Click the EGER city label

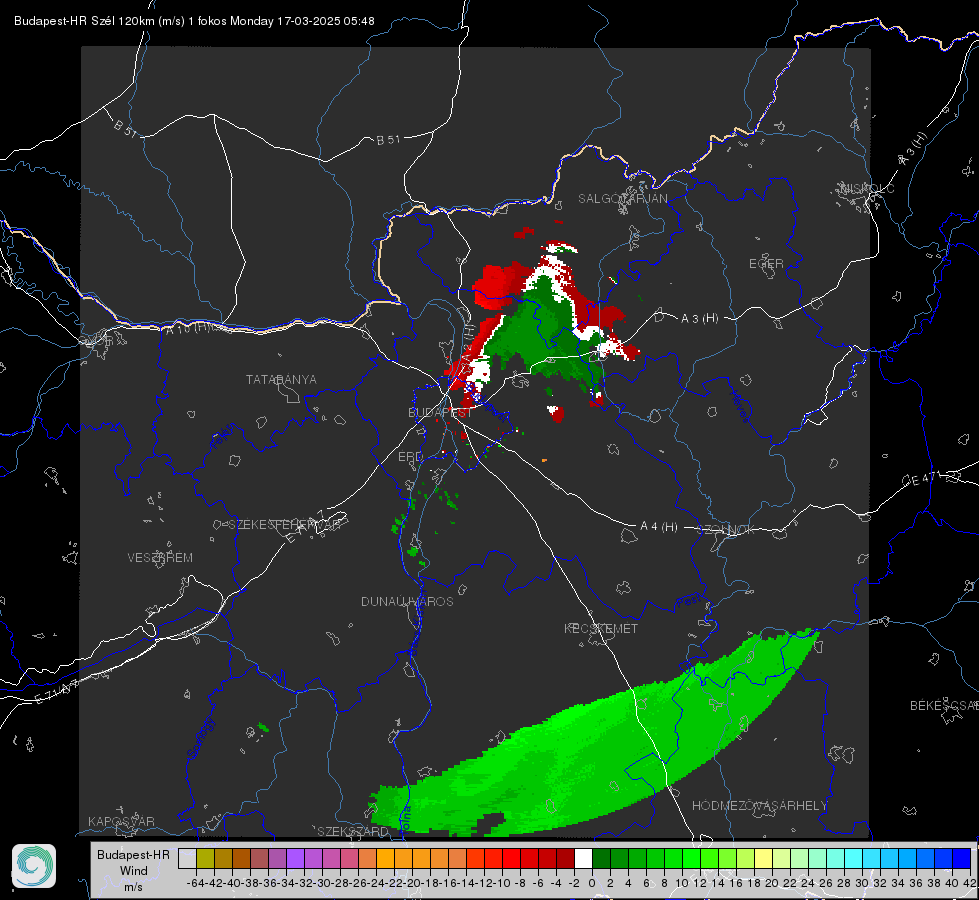coord(766,264)
